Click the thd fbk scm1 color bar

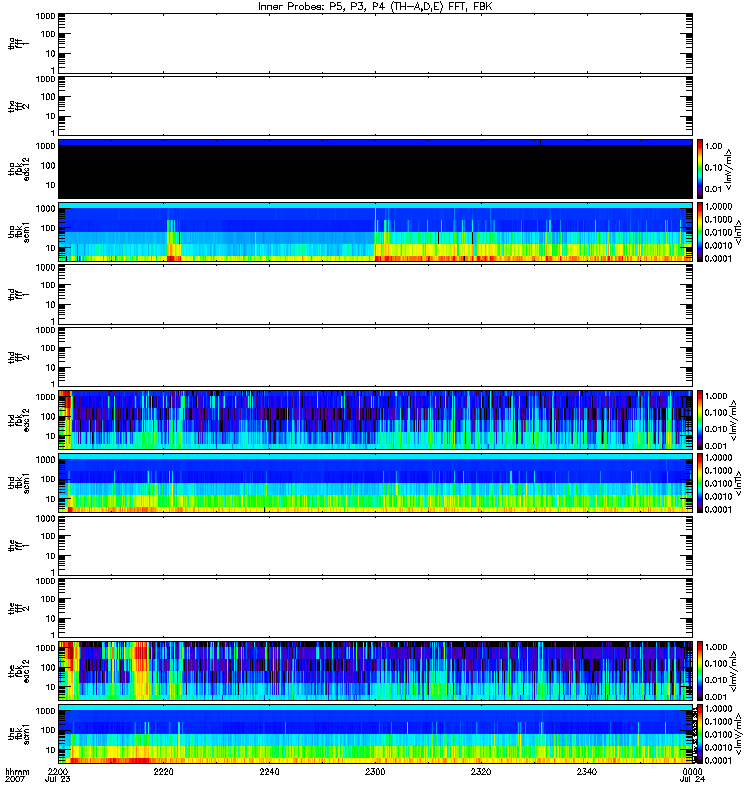(x=700, y=483)
